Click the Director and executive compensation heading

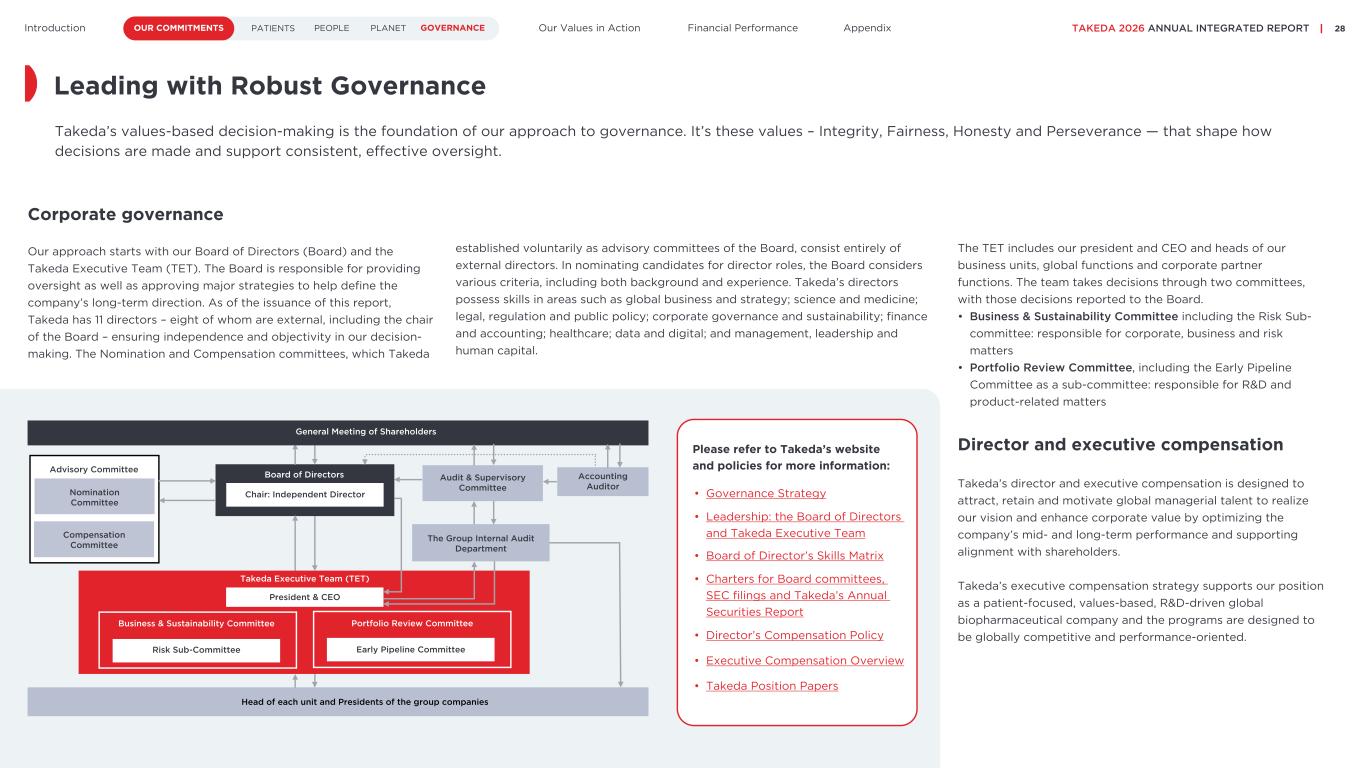(x=1120, y=444)
